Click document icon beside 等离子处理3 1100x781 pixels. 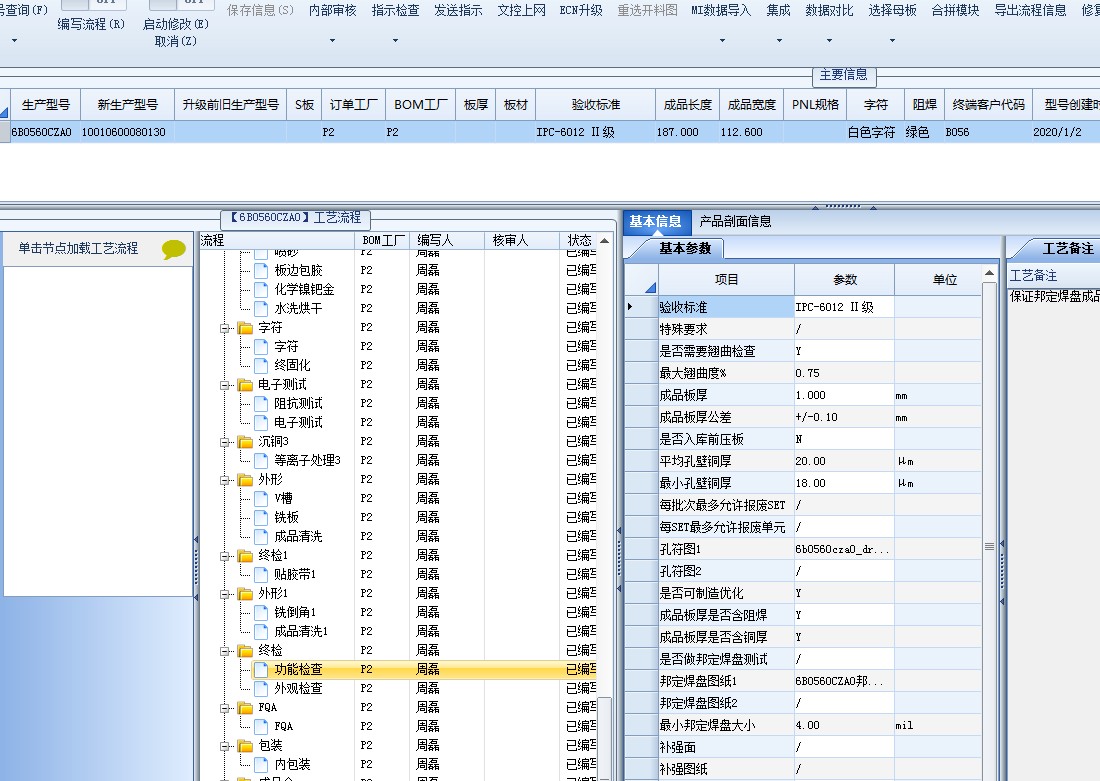[261, 460]
